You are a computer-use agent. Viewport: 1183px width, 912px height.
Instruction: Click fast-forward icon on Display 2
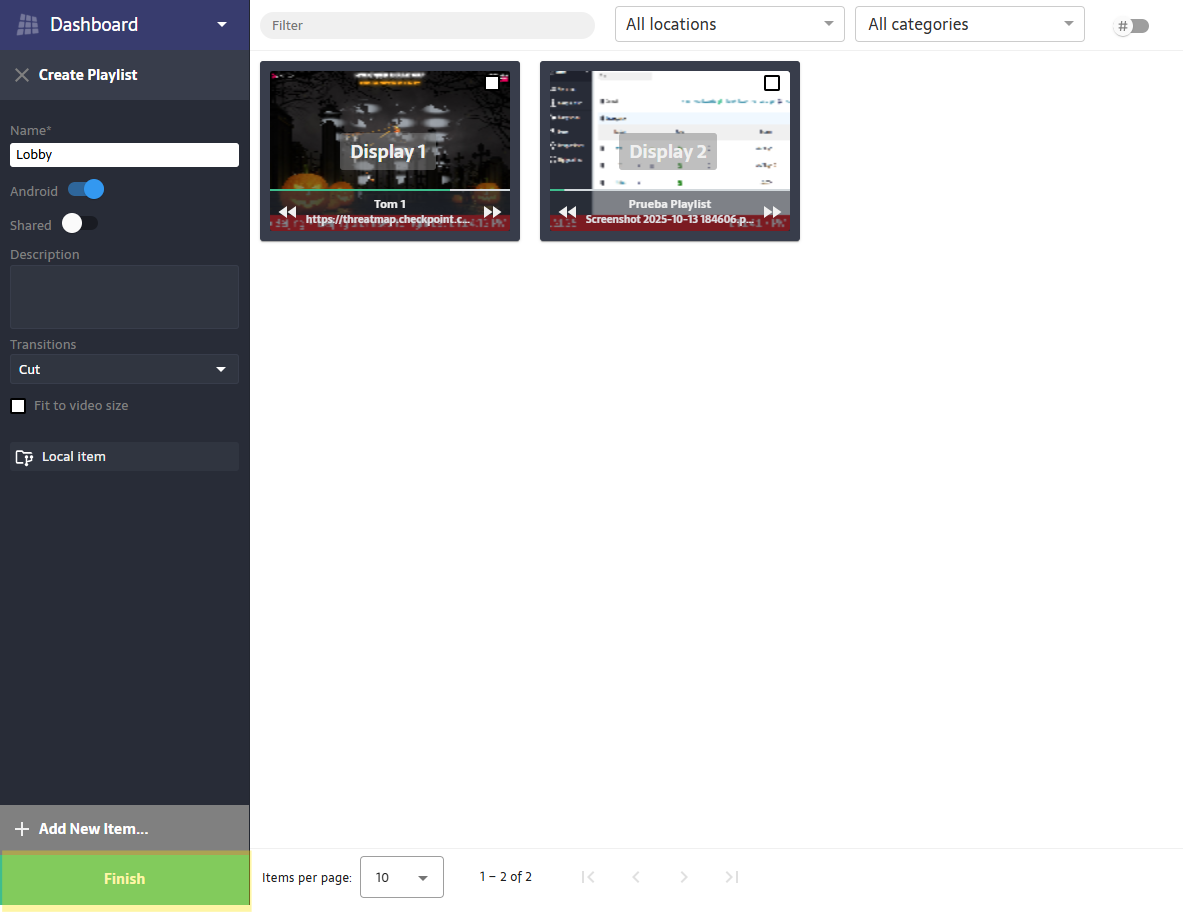click(x=772, y=212)
